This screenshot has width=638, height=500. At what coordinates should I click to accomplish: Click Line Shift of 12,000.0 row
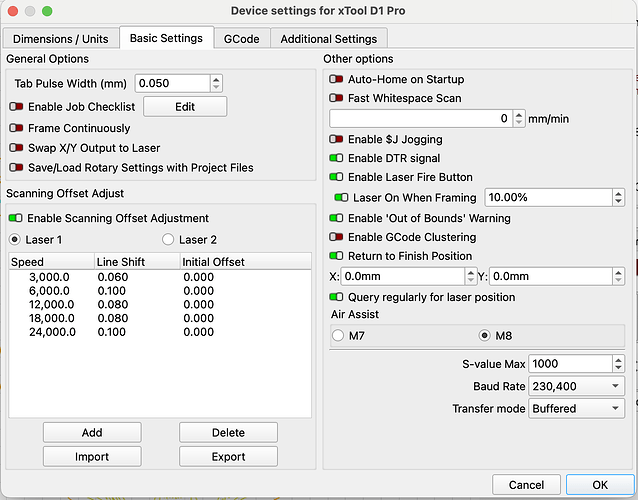tap(113, 305)
